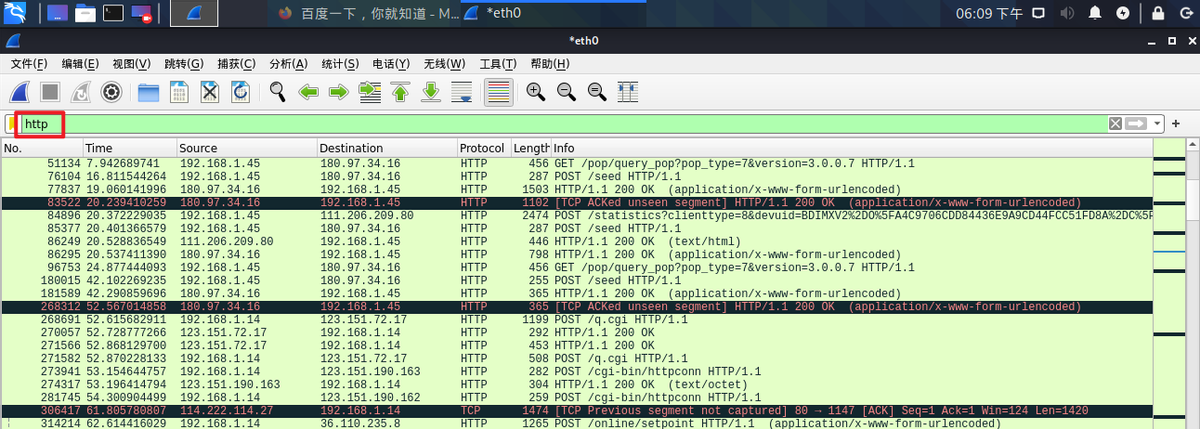Open the 帮助(H) menu
The image size is (1200, 429).
[549, 63]
